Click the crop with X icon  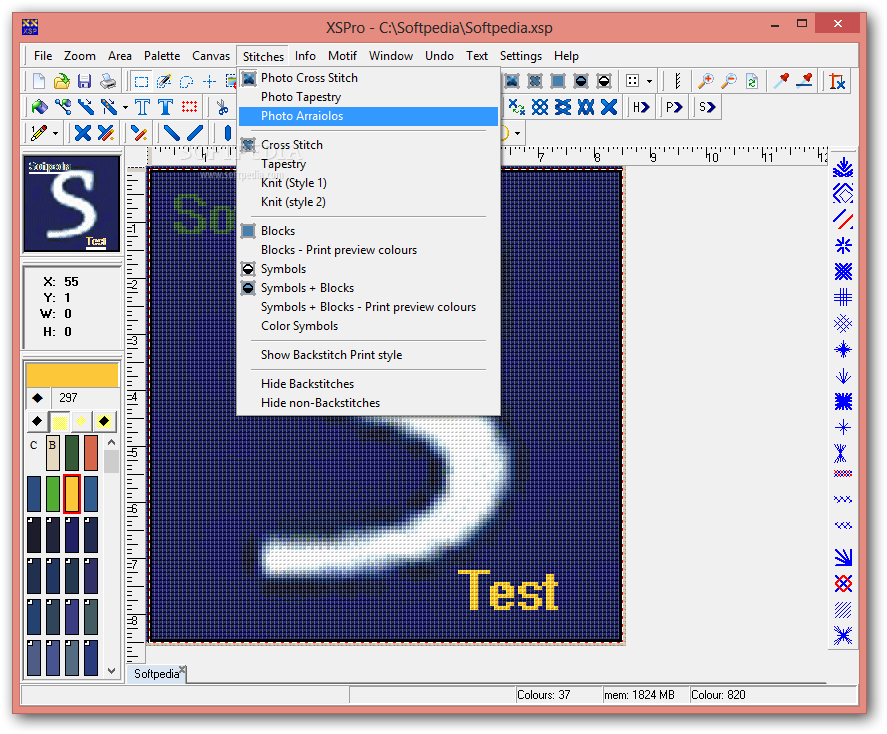tap(837, 81)
